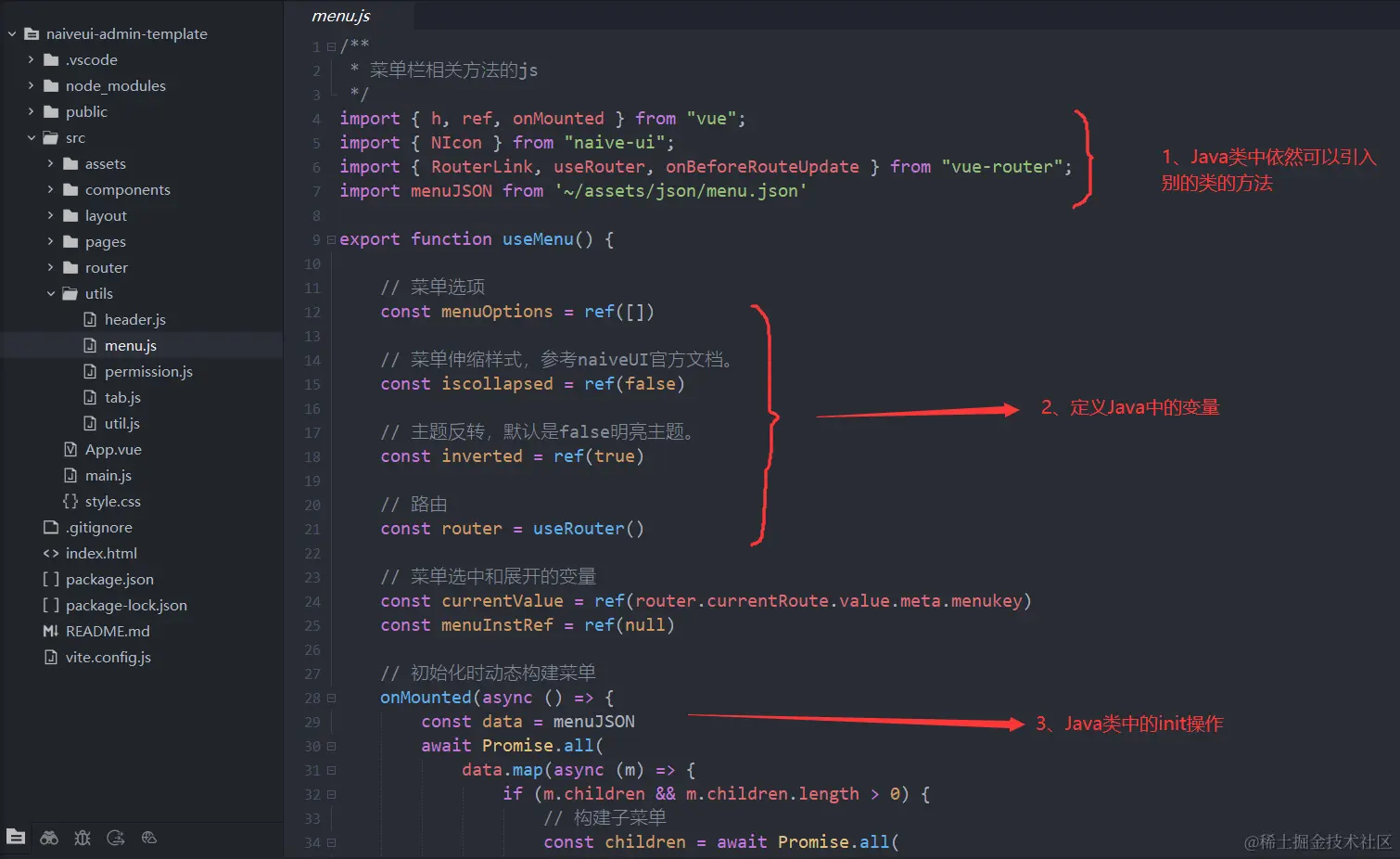
Task: Click "'~/assets/json/menu.json'" import path string
Action: pyautogui.click(x=681, y=191)
